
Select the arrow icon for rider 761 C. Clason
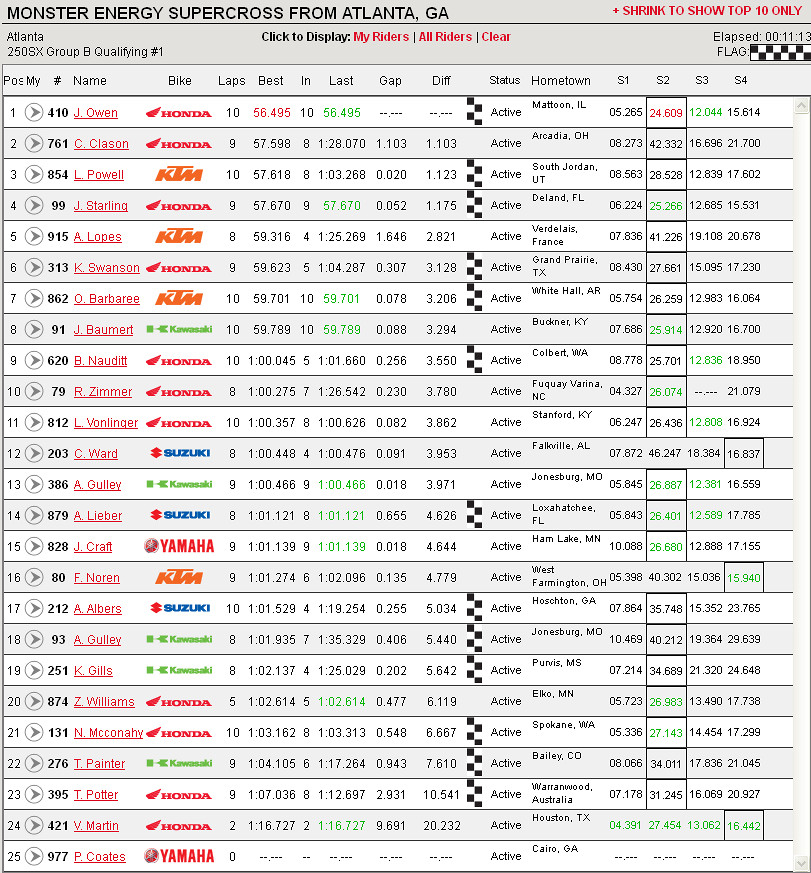click(34, 144)
